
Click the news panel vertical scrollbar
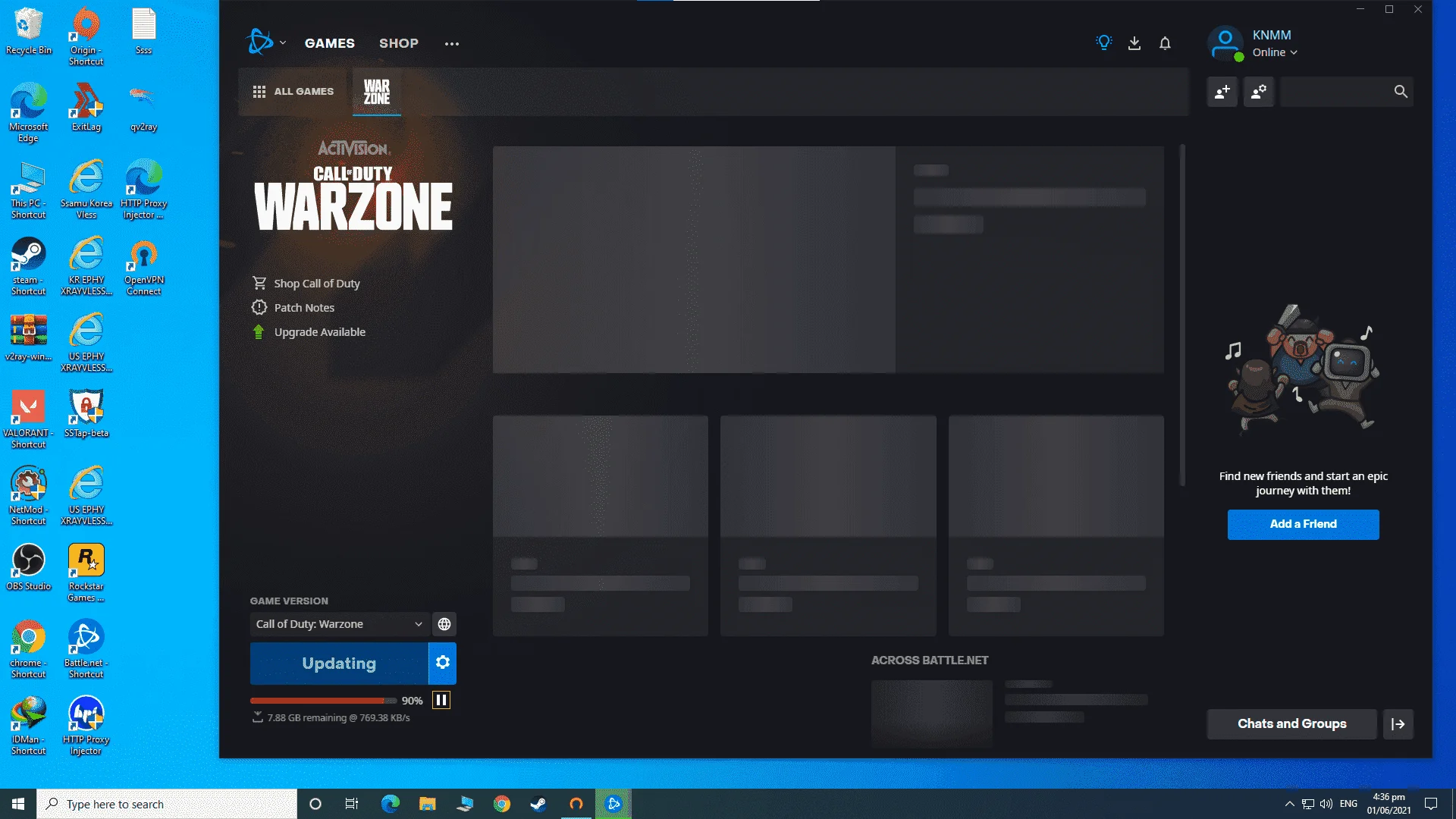[x=1182, y=315]
